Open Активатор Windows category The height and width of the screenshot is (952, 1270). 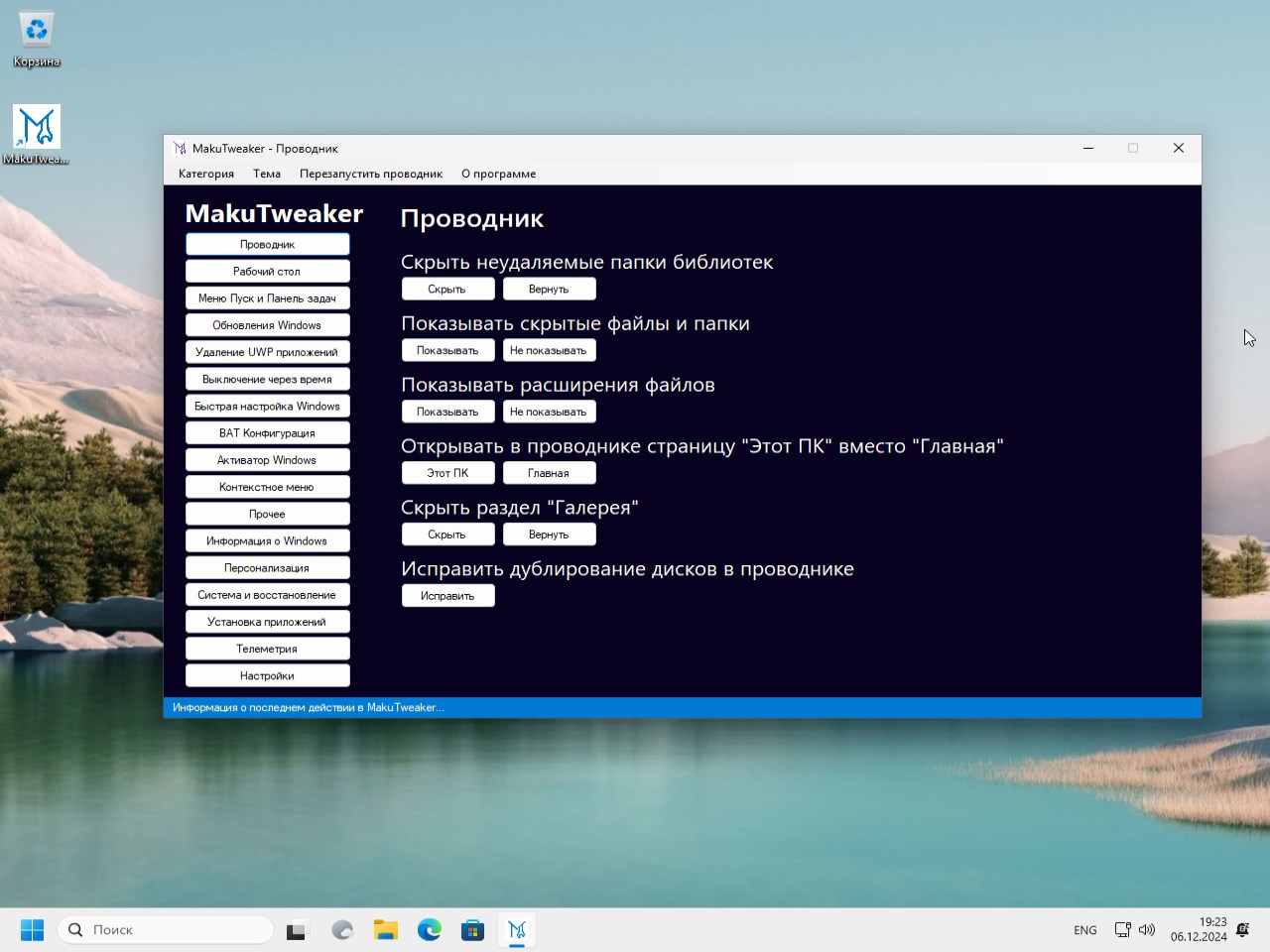[x=267, y=460]
